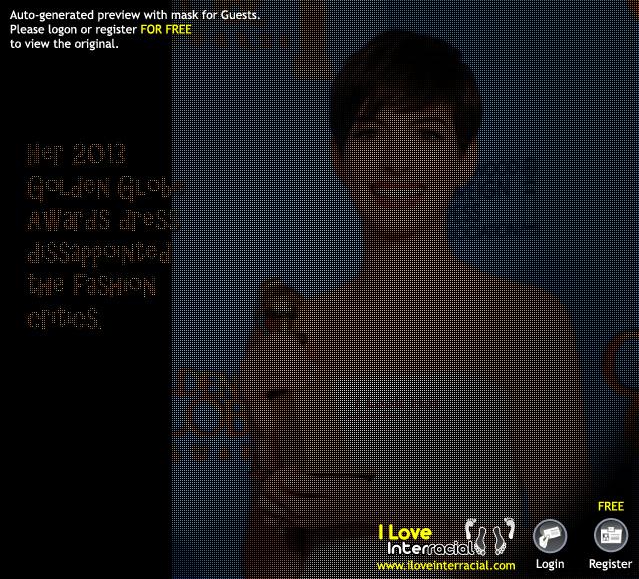The width and height of the screenshot is (639, 579).
Task: Open the Login text label
Action: click(550, 564)
